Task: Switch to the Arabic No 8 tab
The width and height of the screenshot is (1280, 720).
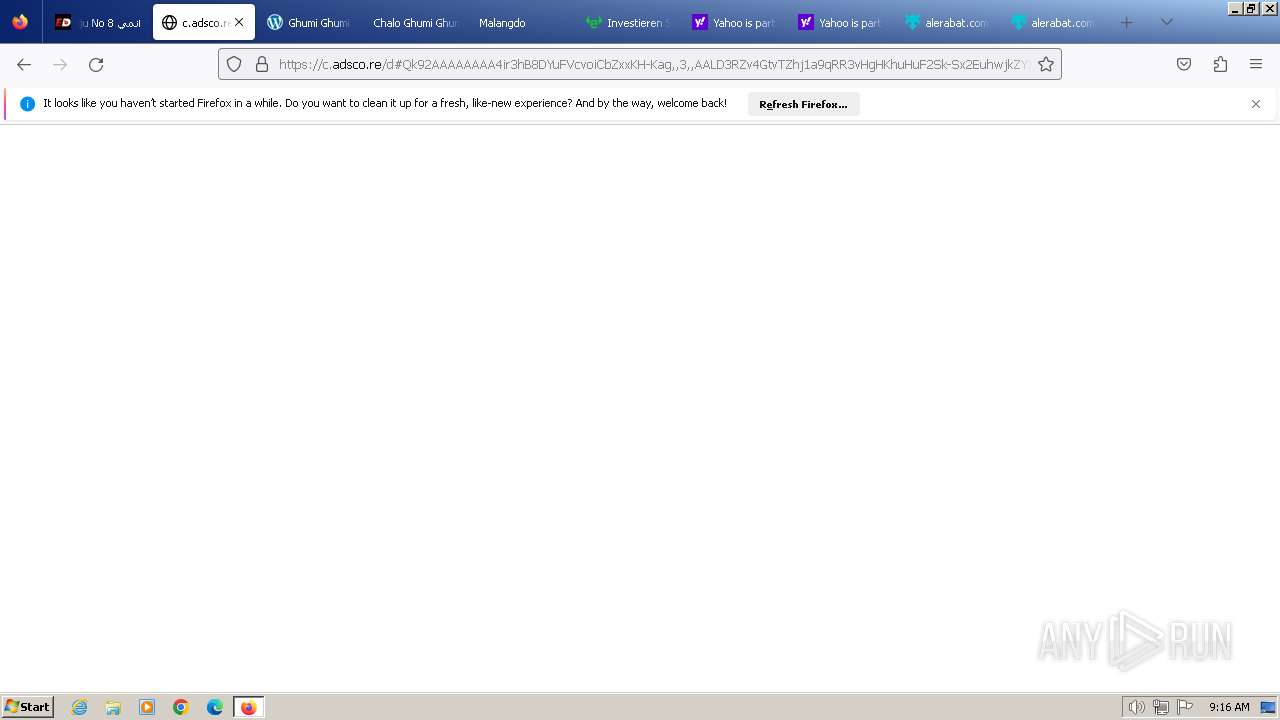Action: [x=98, y=22]
